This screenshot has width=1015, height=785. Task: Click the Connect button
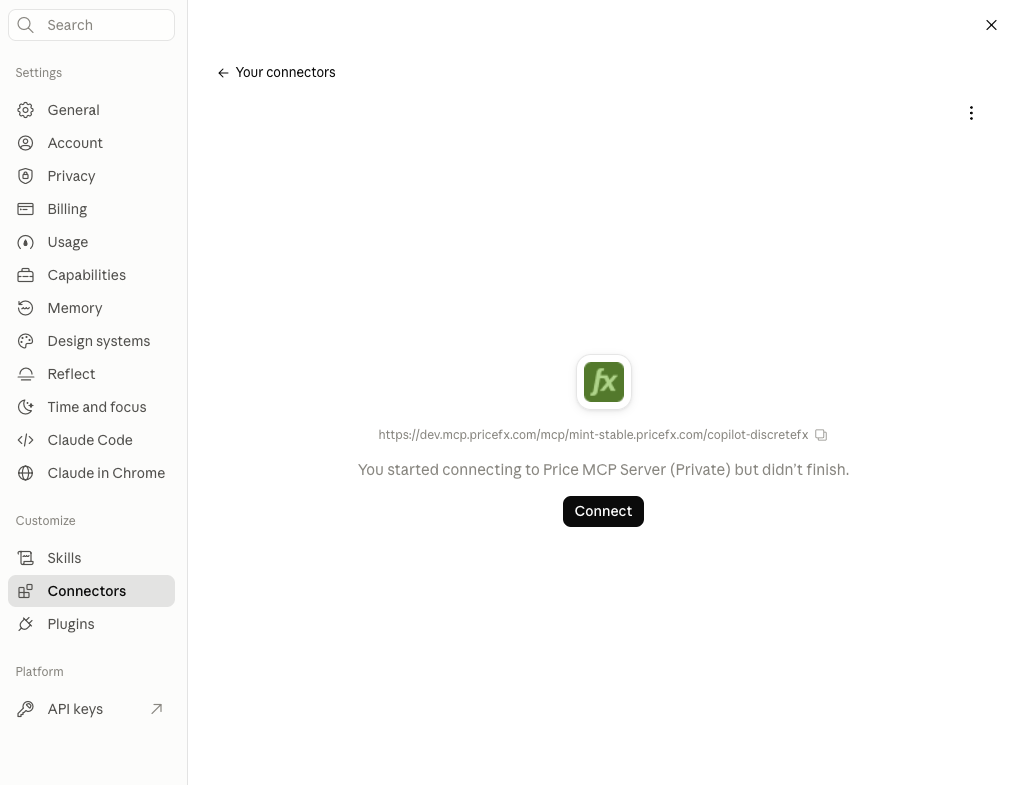pos(603,511)
